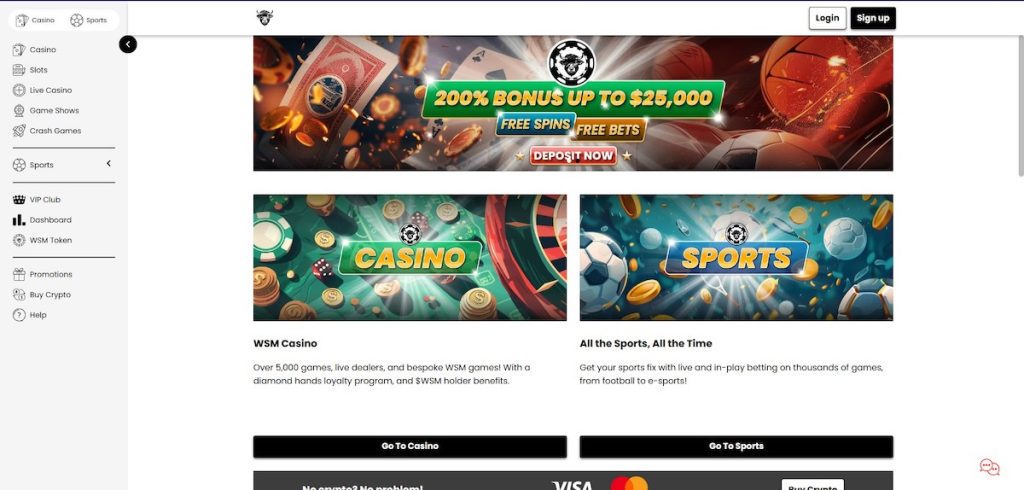Click the Go To Casino button
Screen dimensions: 1024x490
tap(410, 446)
